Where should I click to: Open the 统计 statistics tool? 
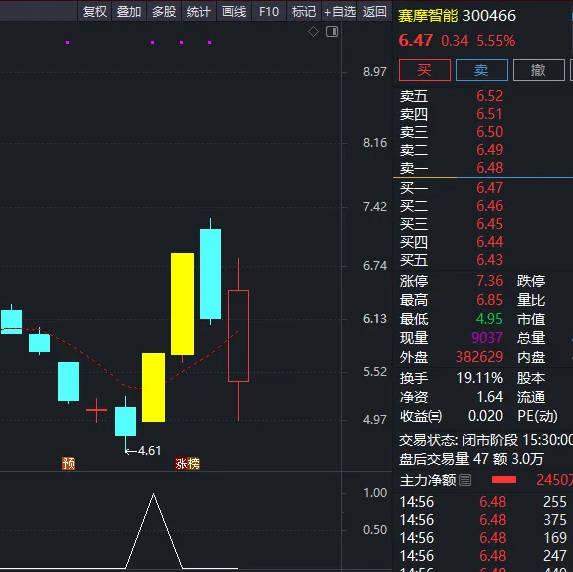[199, 12]
